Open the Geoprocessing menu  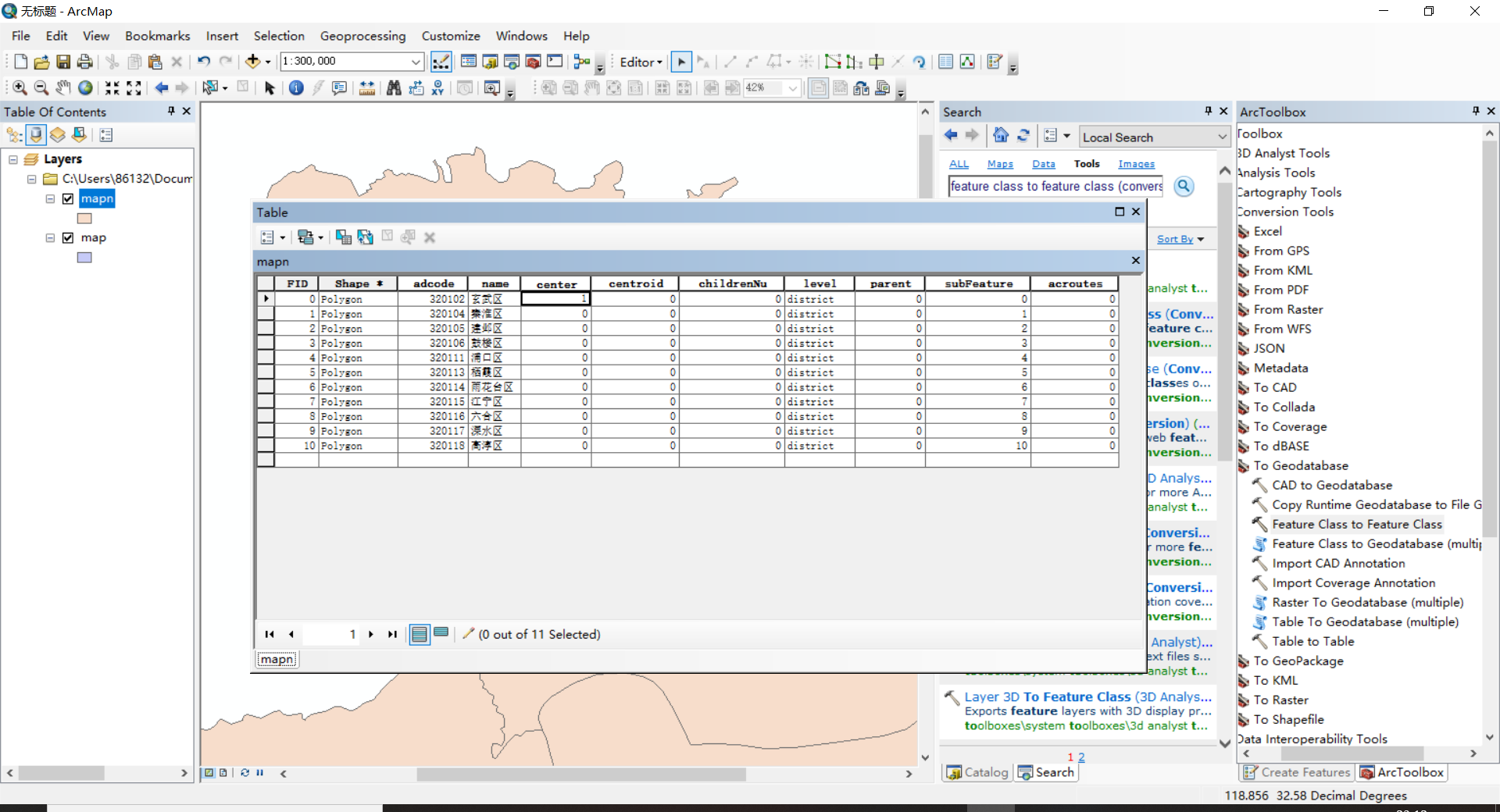pyautogui.click(x=362, y=36)
